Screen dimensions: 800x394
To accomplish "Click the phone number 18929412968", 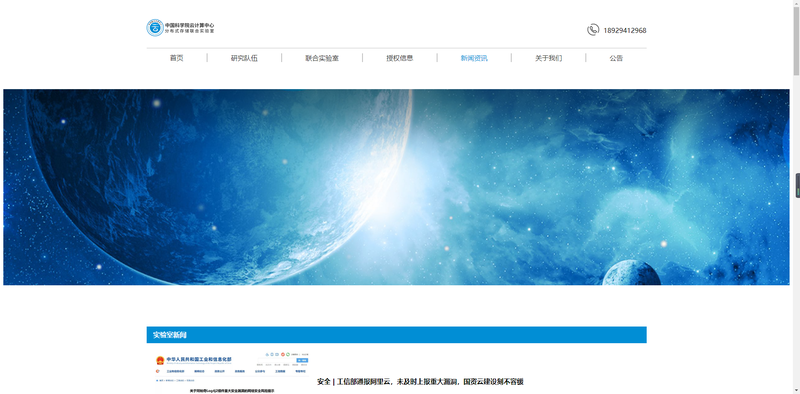I will (624, 31).
